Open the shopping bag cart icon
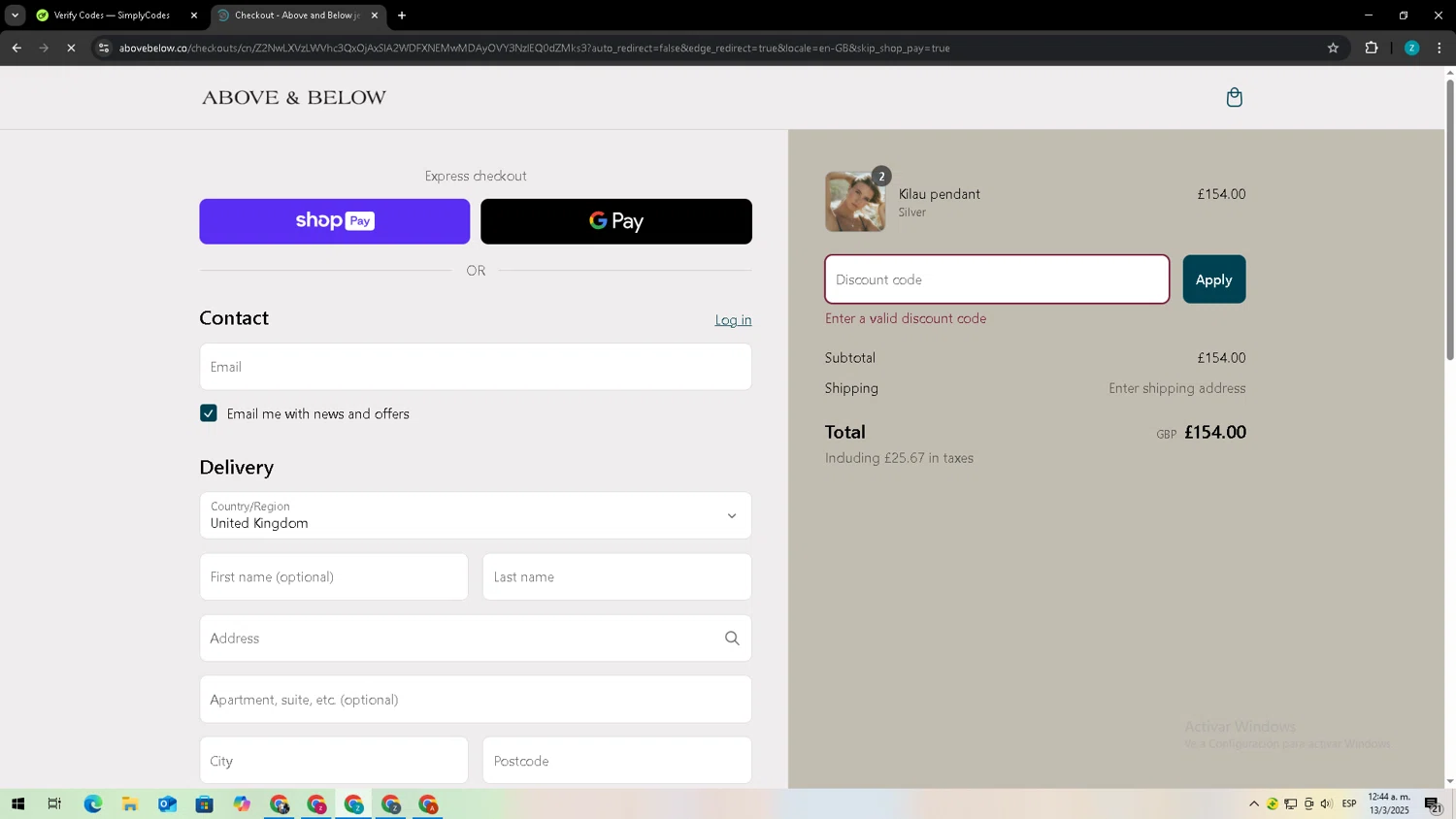The image size is (1456, 819). point(1234,97)
